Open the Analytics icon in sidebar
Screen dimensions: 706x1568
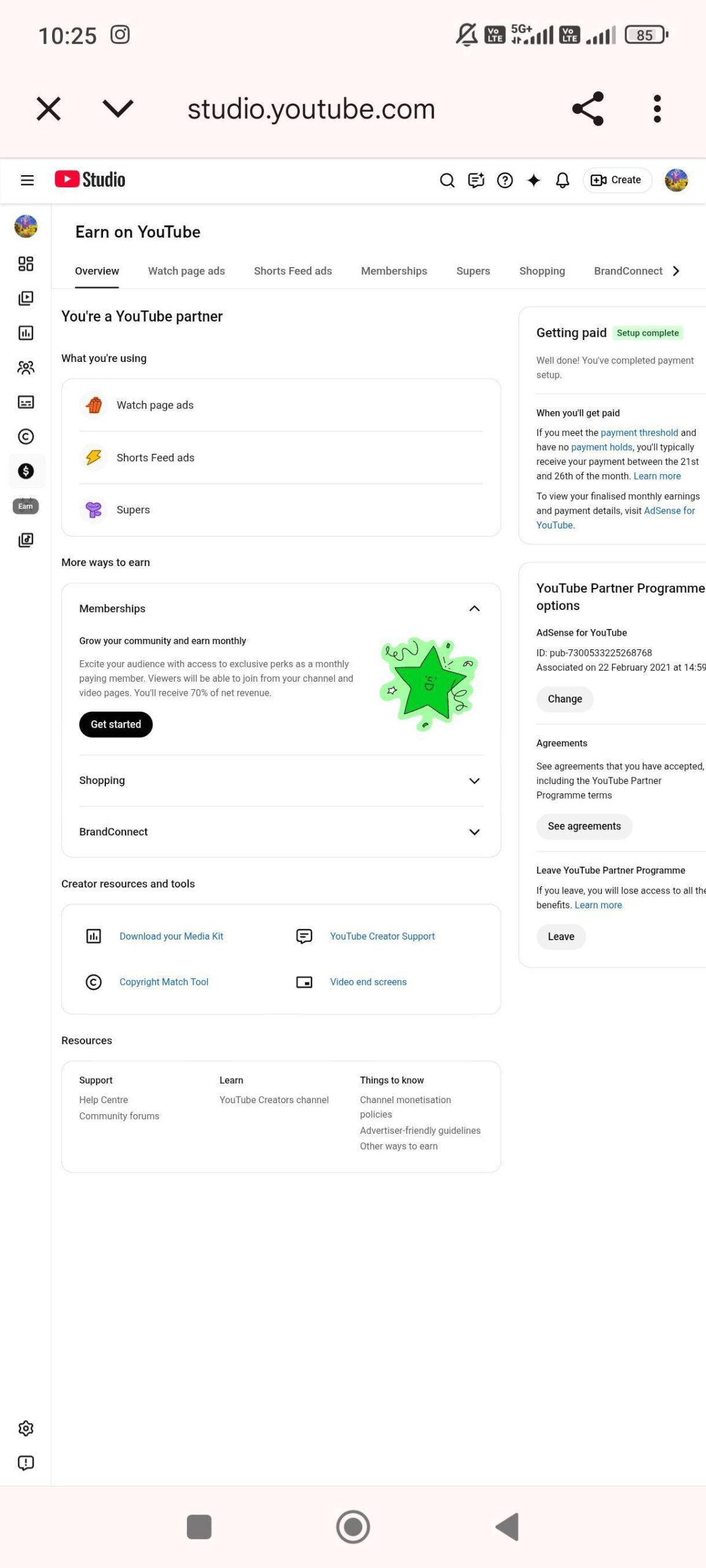coord(26,333)
